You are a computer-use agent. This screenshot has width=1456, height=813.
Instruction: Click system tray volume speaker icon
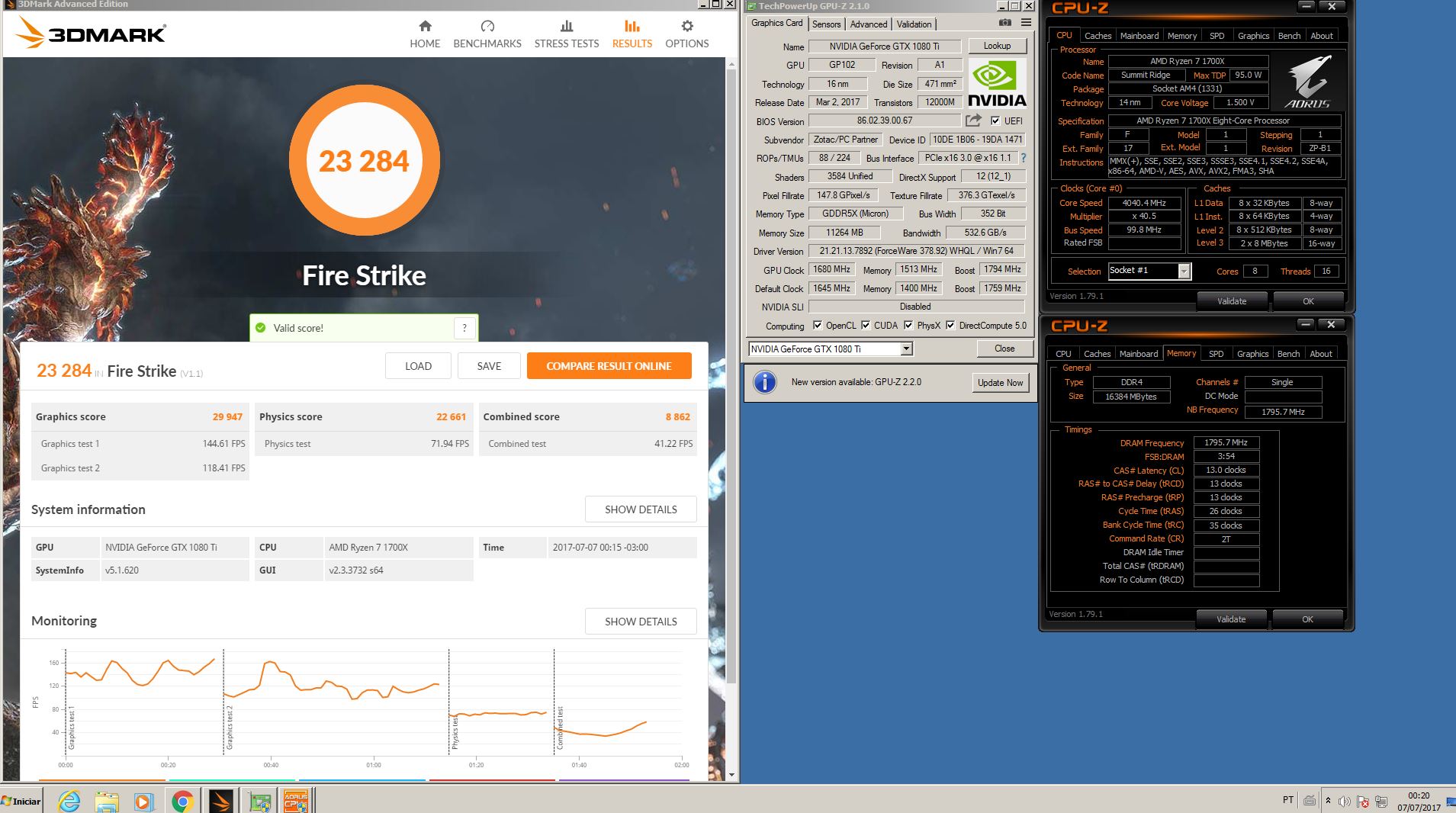[x=1344, y=801]
